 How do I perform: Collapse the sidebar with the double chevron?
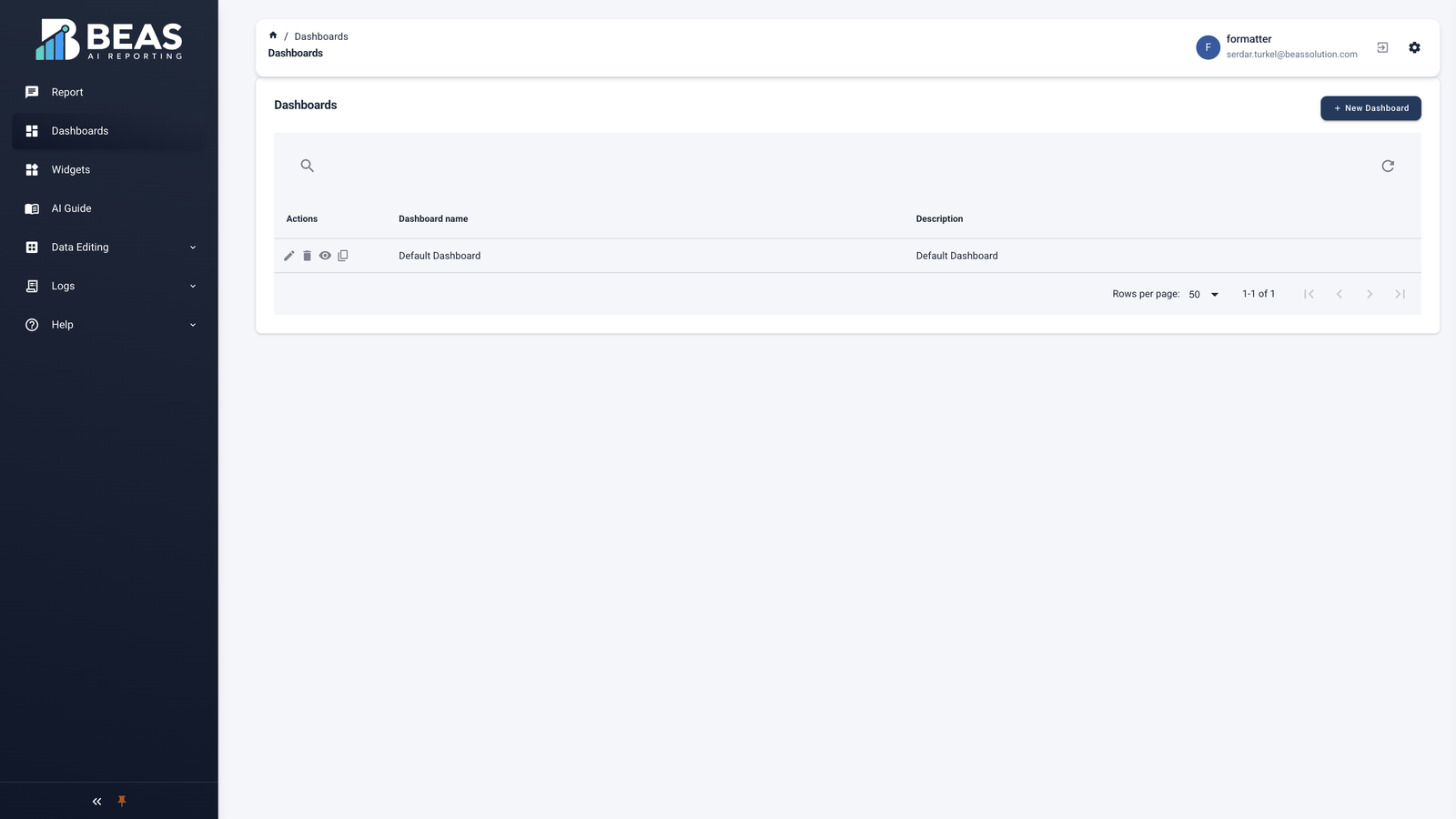pos(96,802)
